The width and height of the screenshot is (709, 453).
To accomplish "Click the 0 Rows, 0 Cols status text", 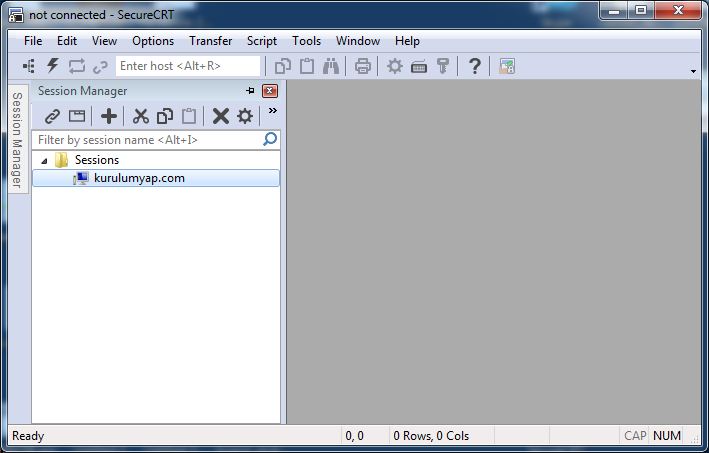I will click(431, 436).
